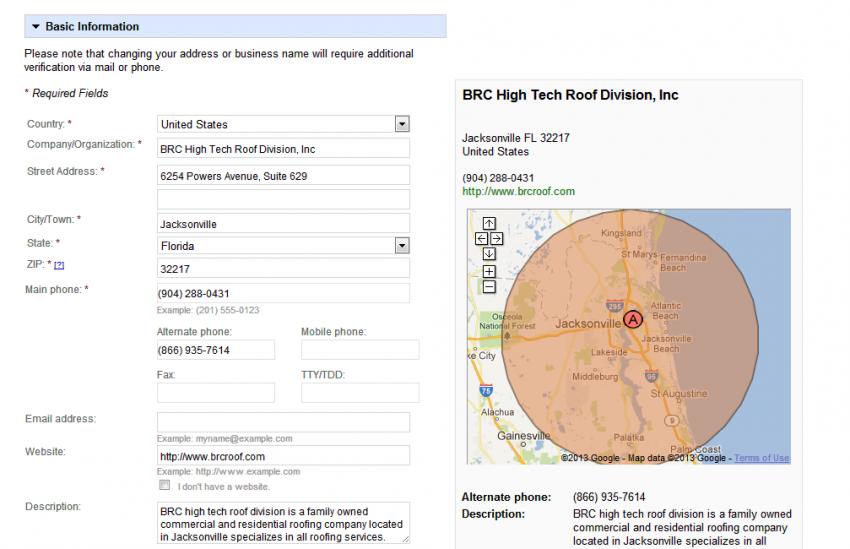Open the map Terms of Use link
Screen dimensions: 850x549
click(x=762, y=458)
